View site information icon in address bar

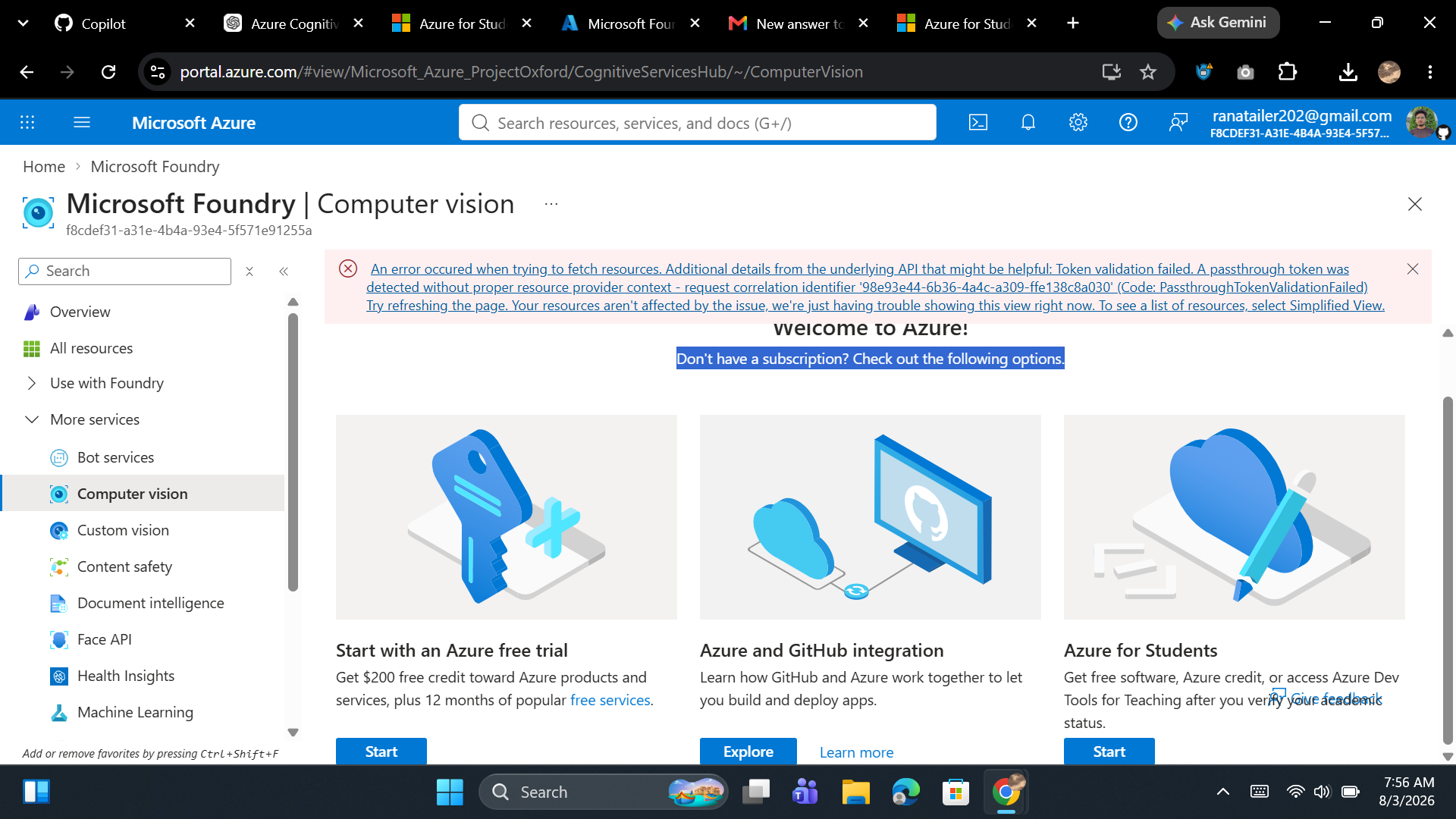coord(158,72)
